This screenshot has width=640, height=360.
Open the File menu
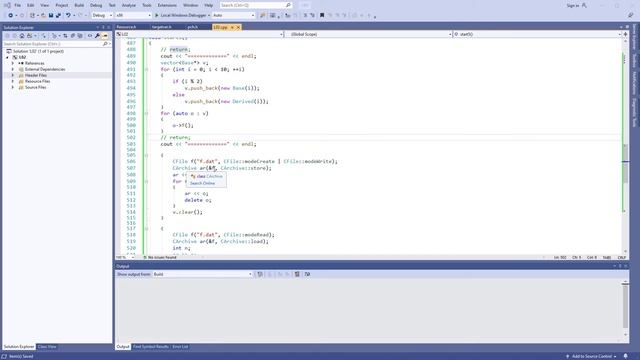(17, 5)
